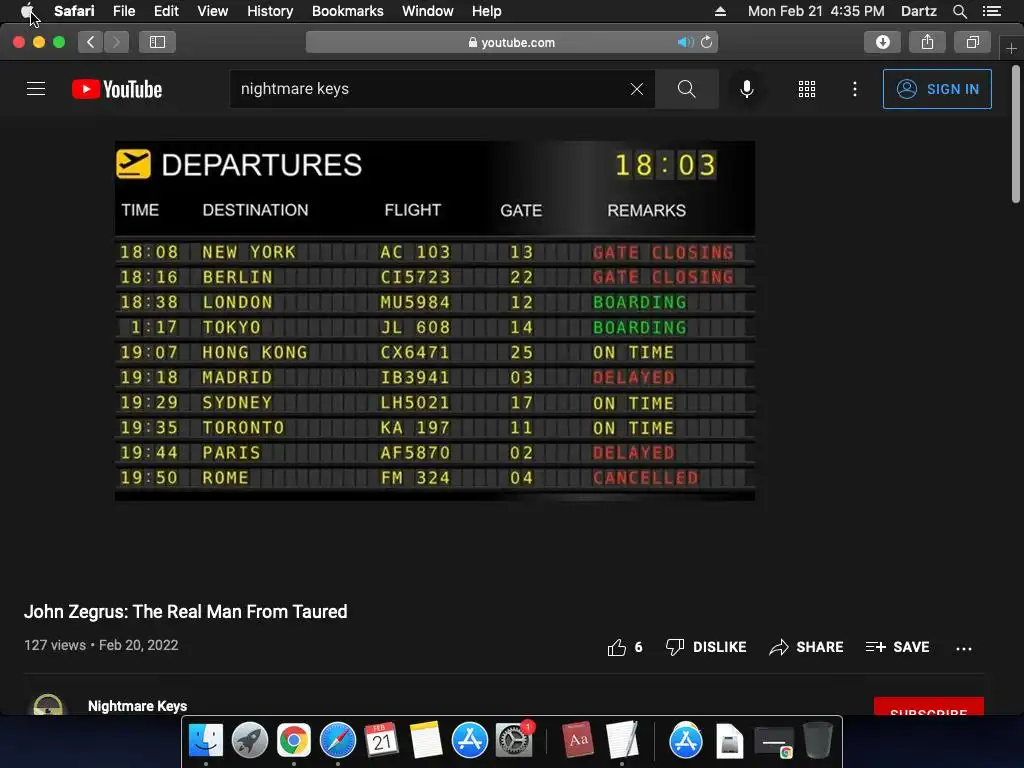Dislike the video
Image resolution: width=1024 pixels, height=768 pixels.
pos(705,647)
